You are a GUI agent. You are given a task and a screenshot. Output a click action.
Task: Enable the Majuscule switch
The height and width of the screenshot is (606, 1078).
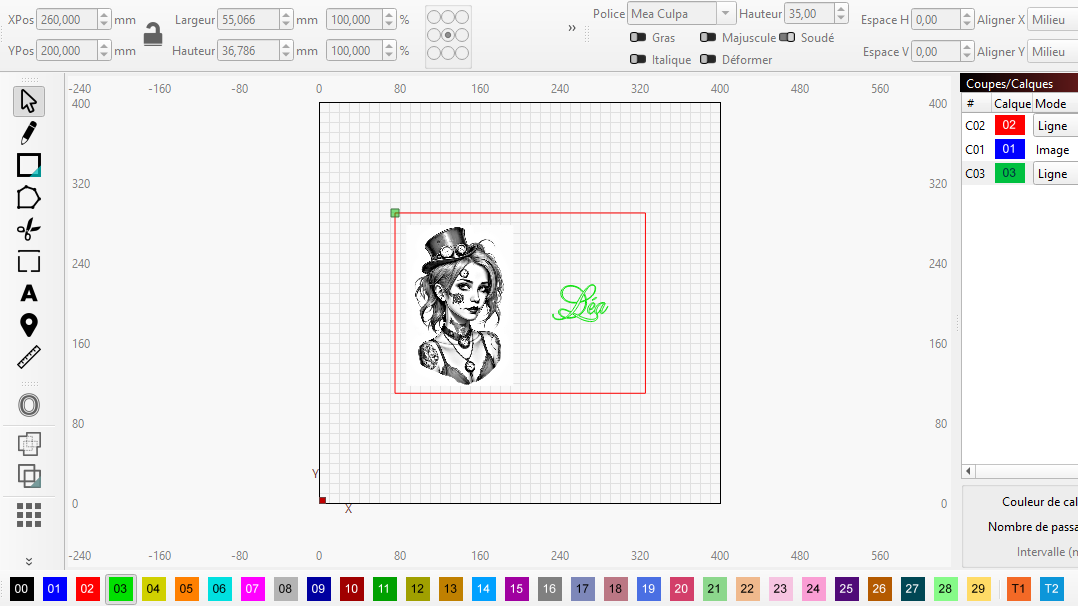pyautogui.click(x=708, y=37)
